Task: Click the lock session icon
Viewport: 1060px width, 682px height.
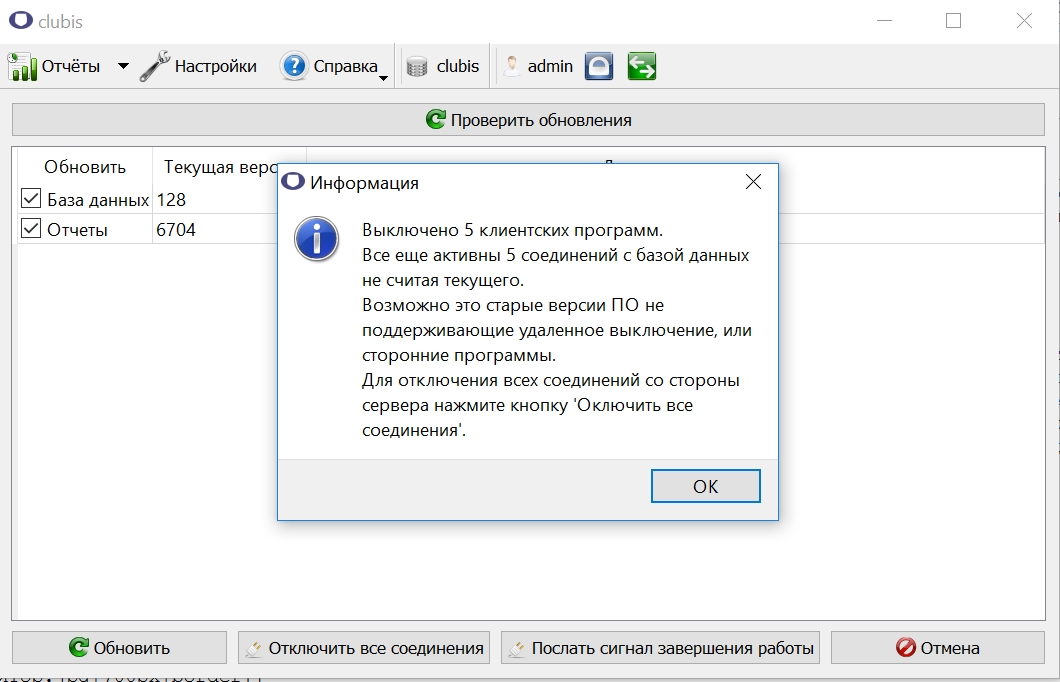Action: point(598,66)
